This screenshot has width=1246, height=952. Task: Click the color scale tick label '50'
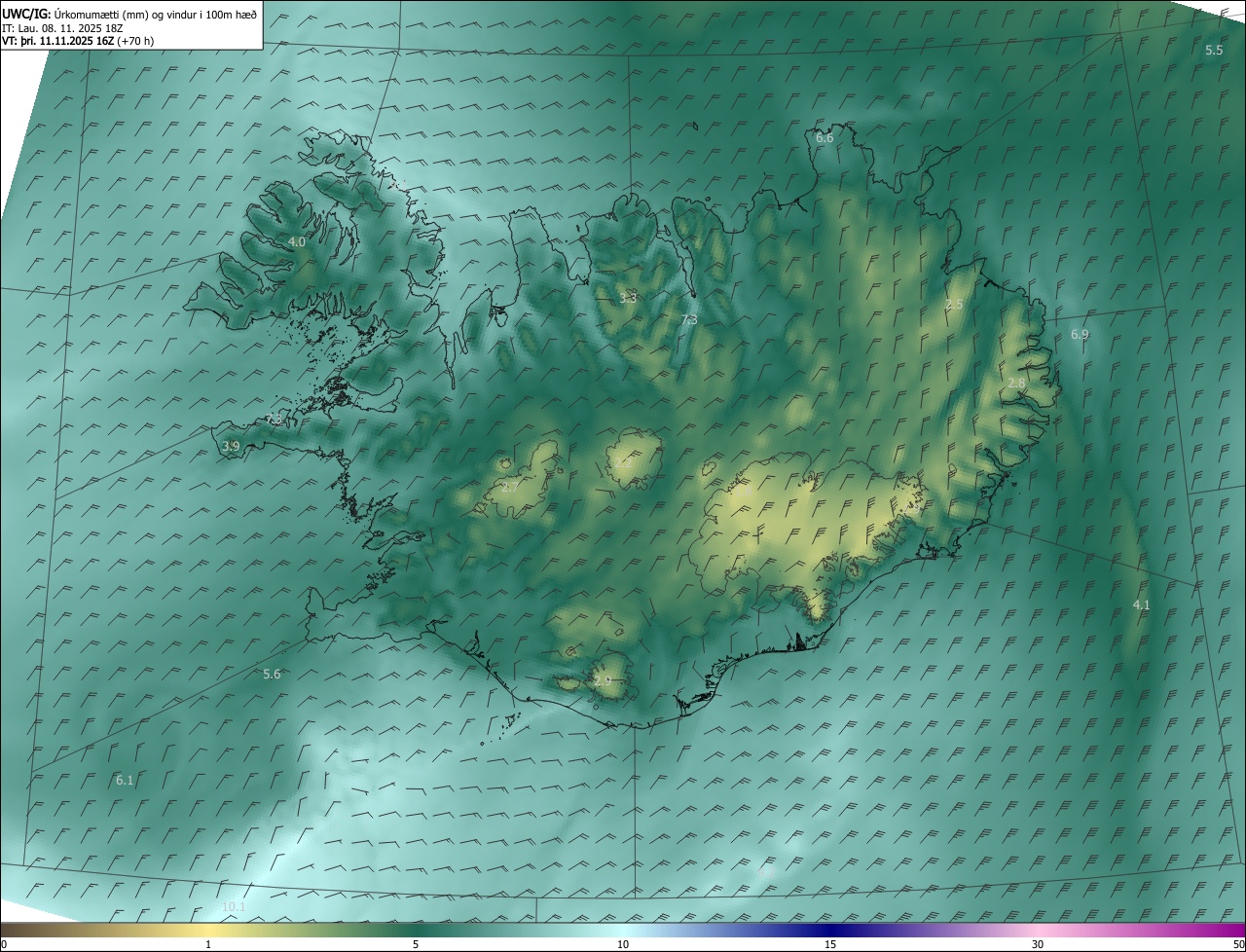(x=1238, y=944)
